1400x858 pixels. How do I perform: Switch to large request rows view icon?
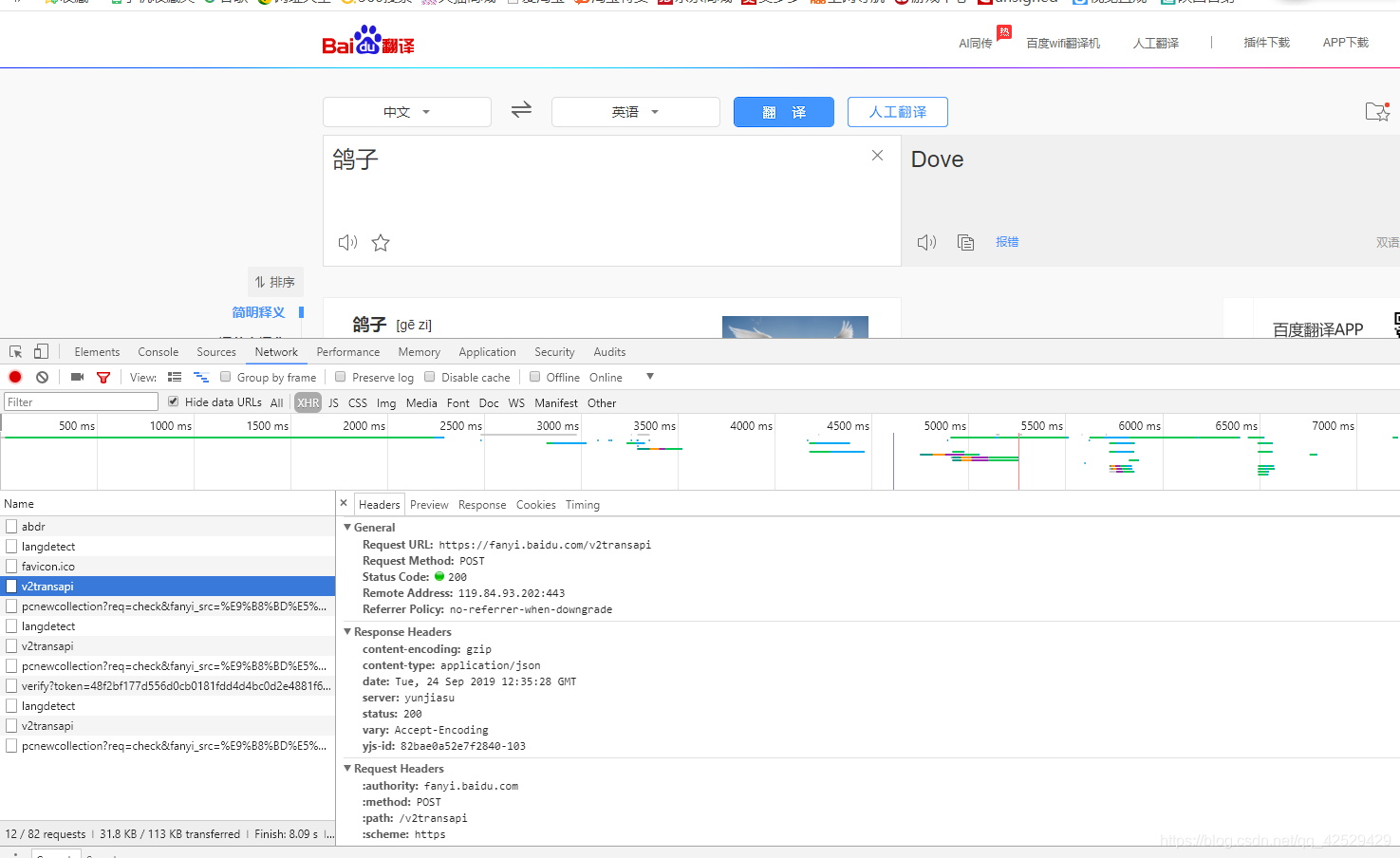point(175,377)
